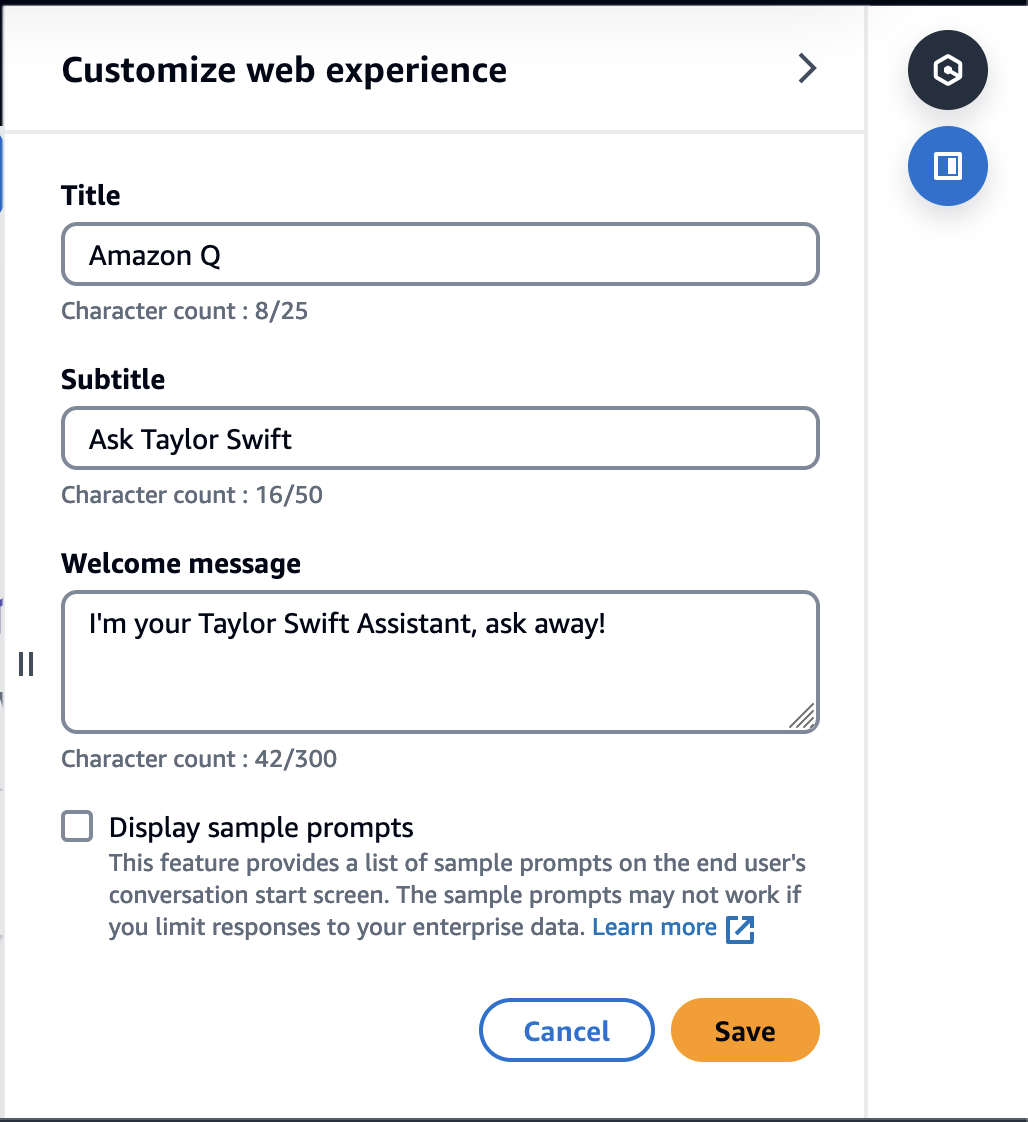The height and width of the screenshot is (1122, 1028).
Task: Click the sample prompts feature description text
Action: 455,895
